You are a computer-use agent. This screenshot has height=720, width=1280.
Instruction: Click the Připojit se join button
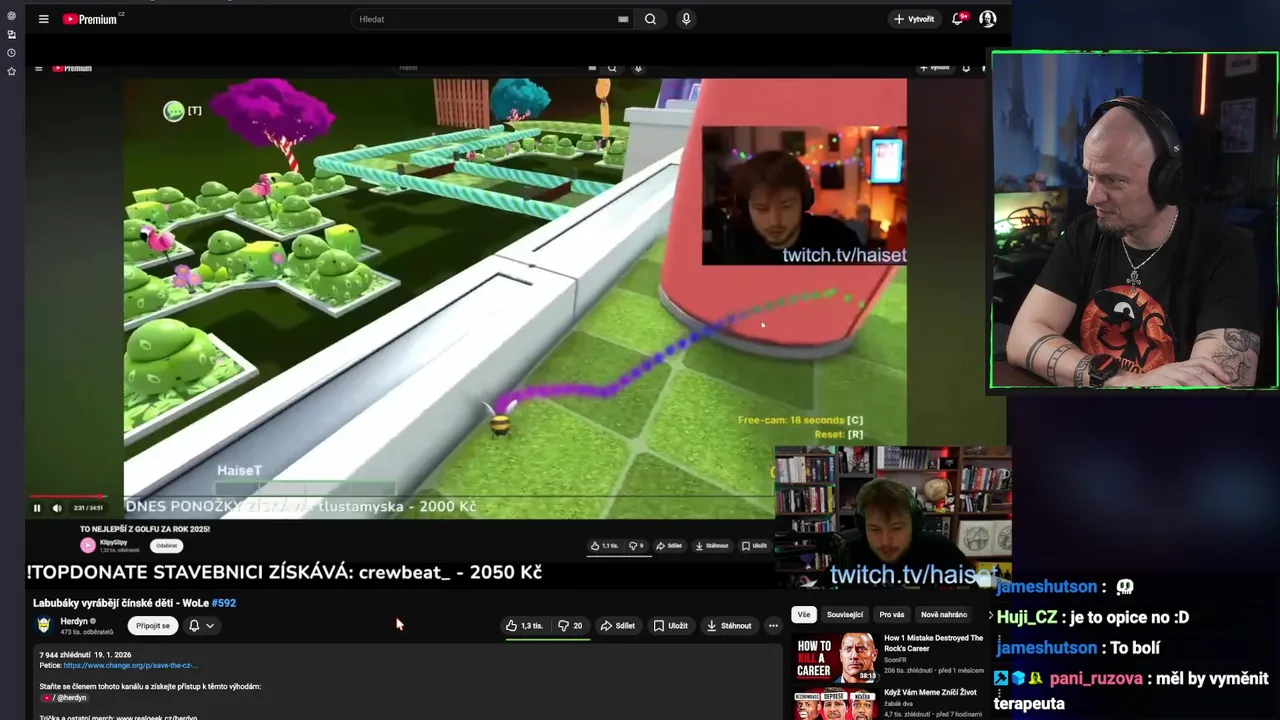click(x=153, y=626)
